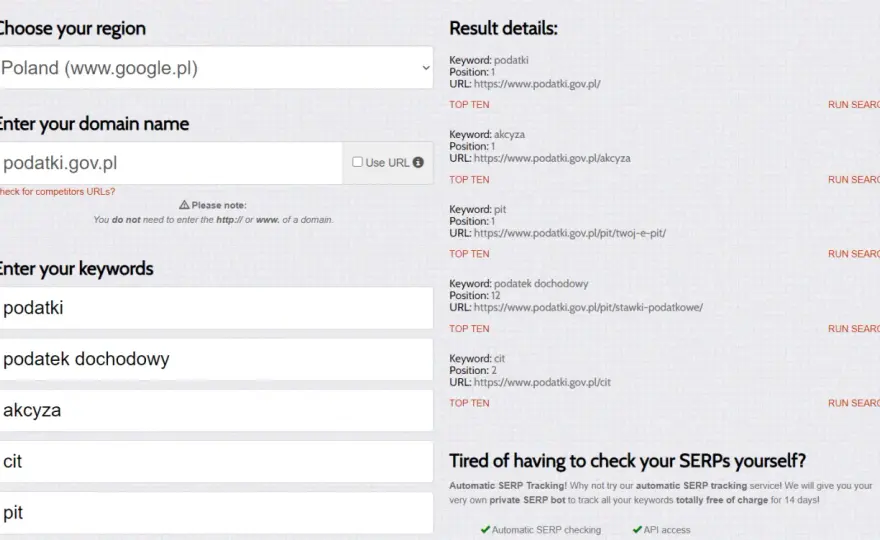880x540 pixels.
Task: Open the Poland region dropdown
Action: (216, 67)
